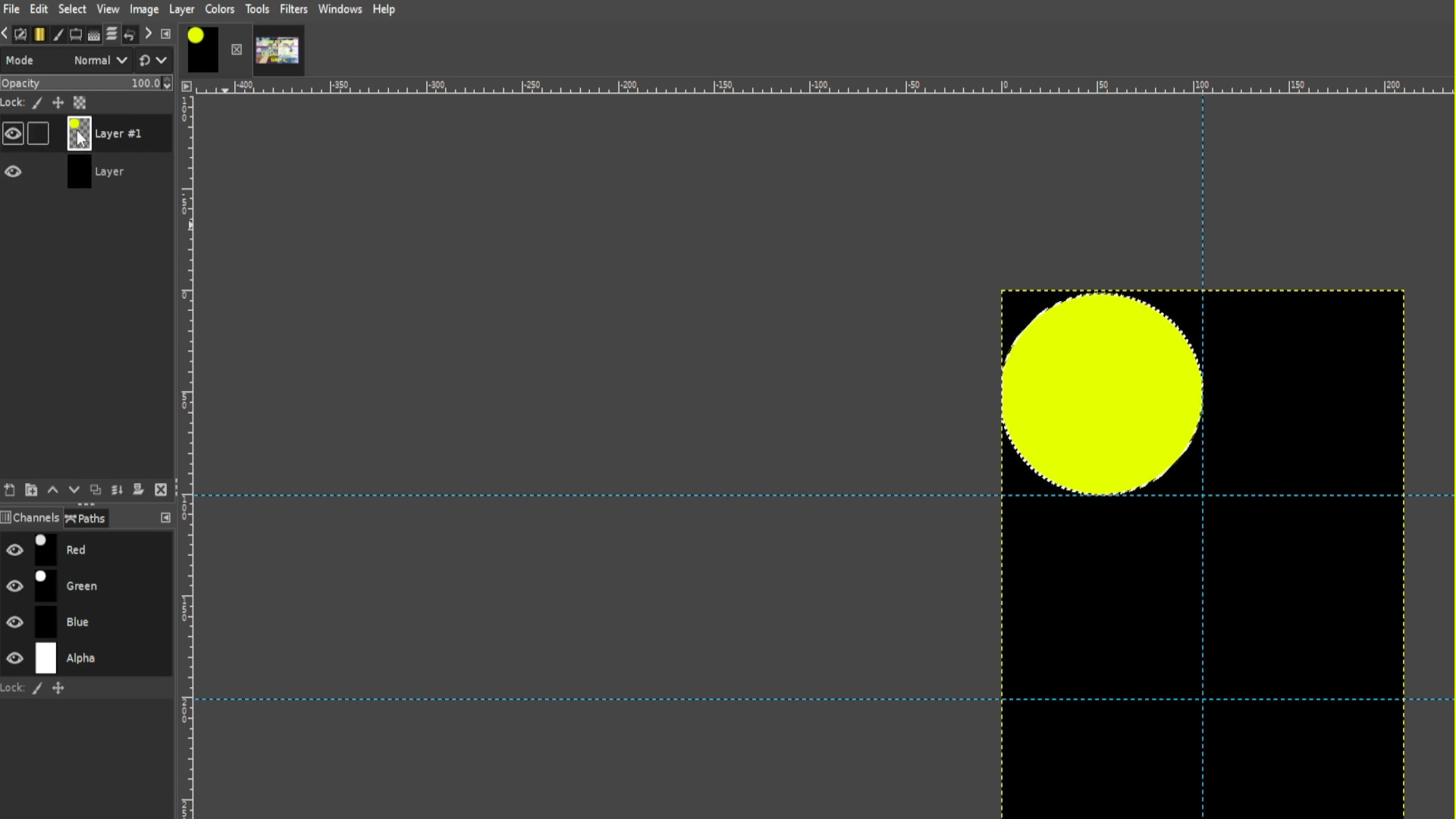
Task: Open the Filters menu
Action: [x=293, y=9]
